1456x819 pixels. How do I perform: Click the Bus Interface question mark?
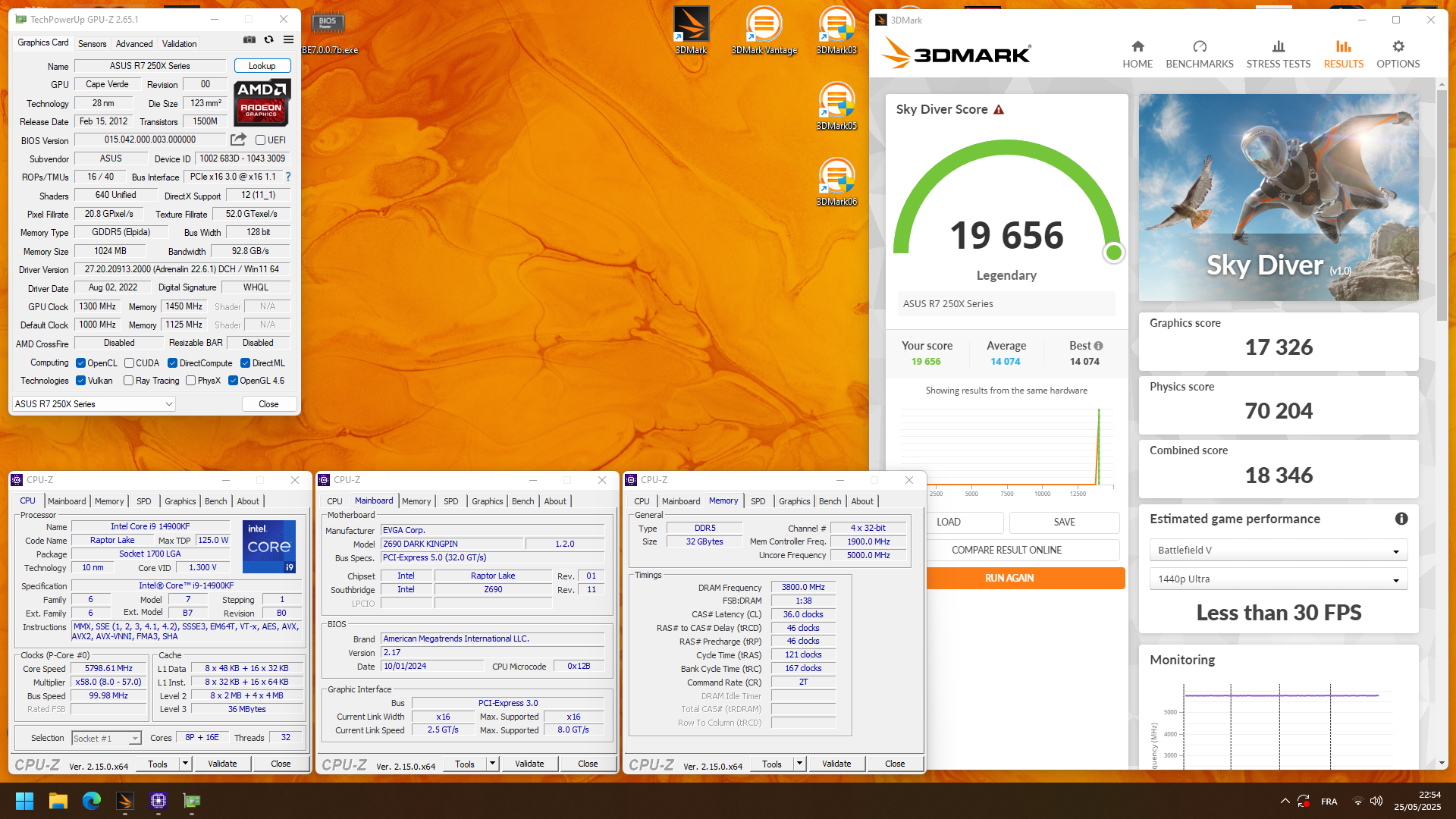pyautogui.click(x=288, y=177)
